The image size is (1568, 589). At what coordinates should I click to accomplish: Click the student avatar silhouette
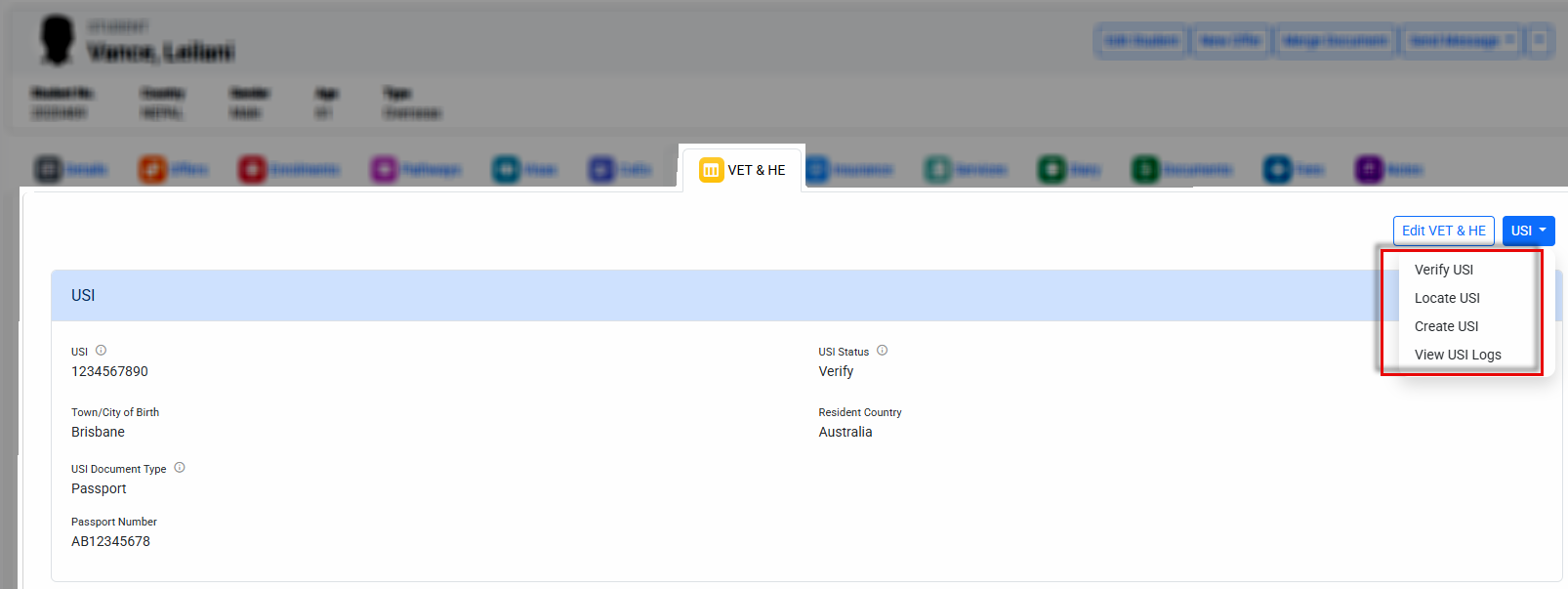(x=57, y=41)
